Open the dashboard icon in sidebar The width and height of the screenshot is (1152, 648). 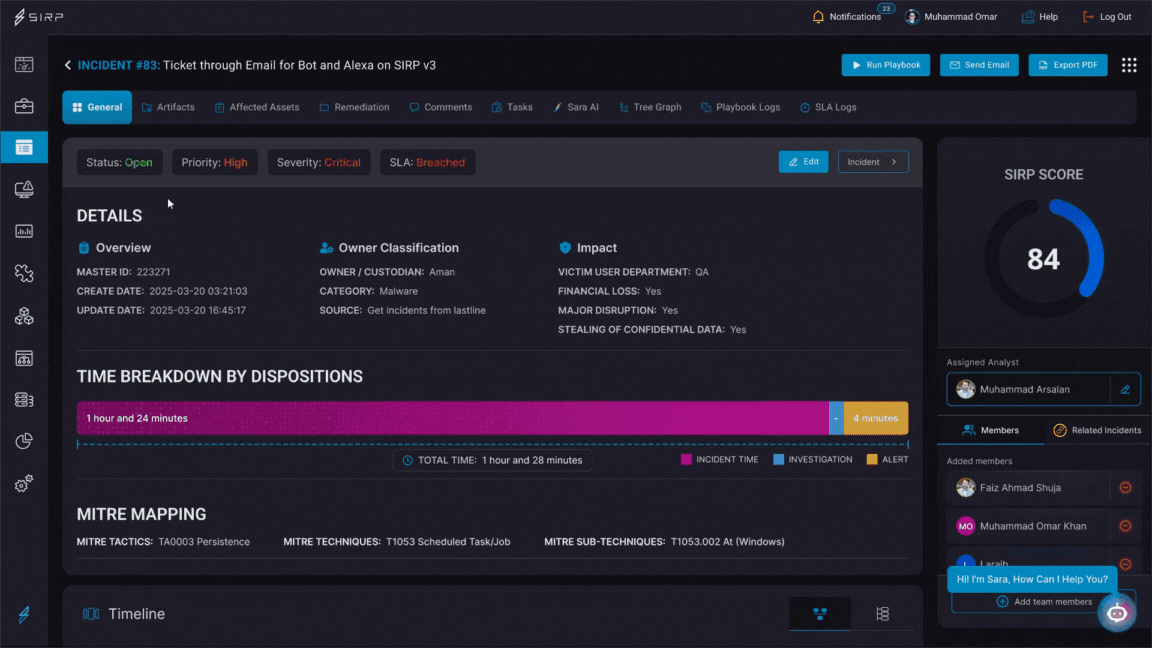coord(24,65)
